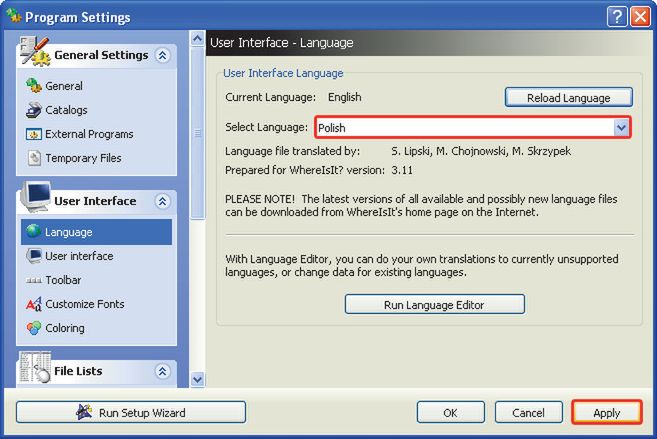Confirm settings with OK button

(x=450, y=413)
